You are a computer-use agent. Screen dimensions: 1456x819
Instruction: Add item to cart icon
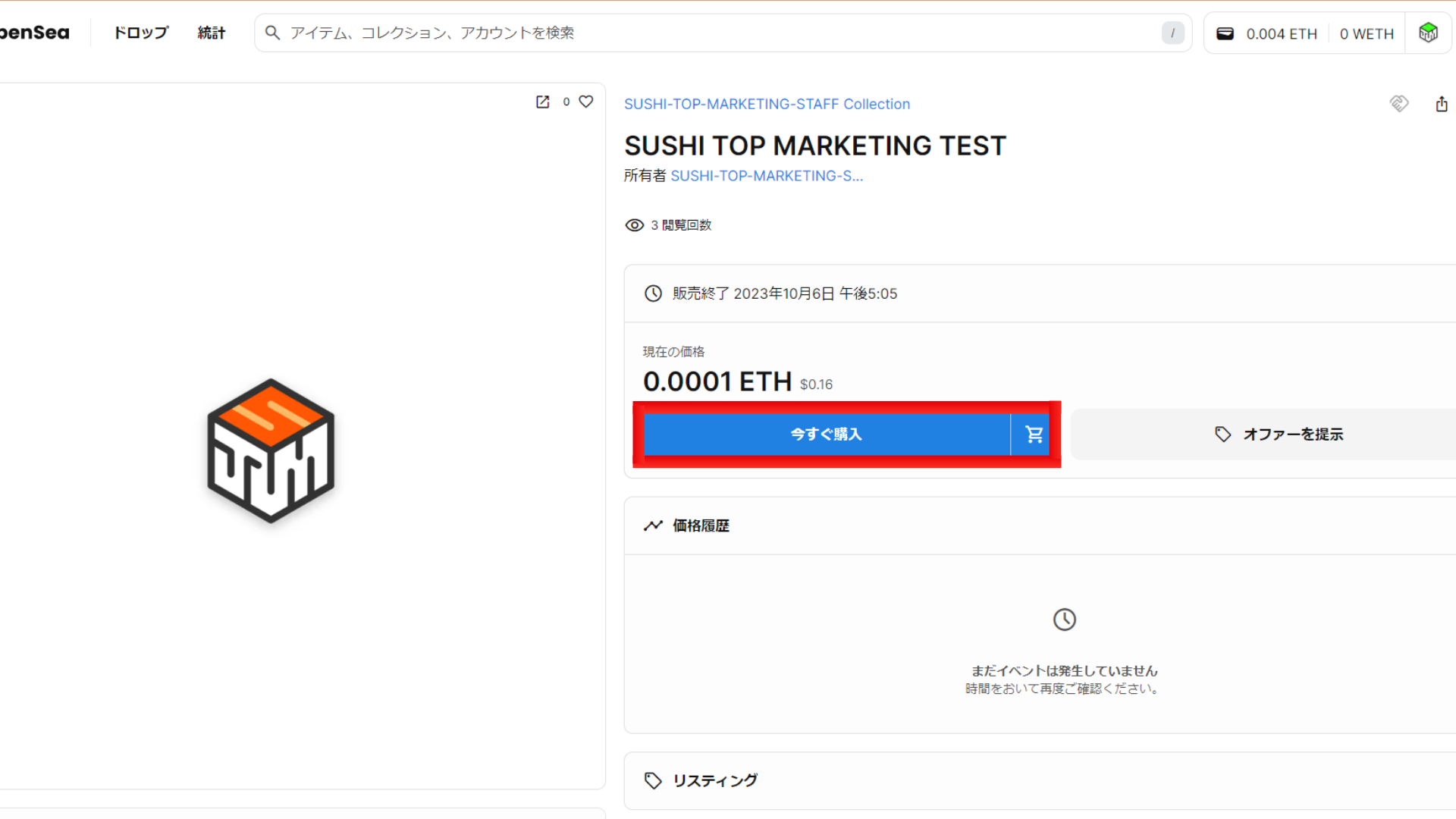(1034, 435)
